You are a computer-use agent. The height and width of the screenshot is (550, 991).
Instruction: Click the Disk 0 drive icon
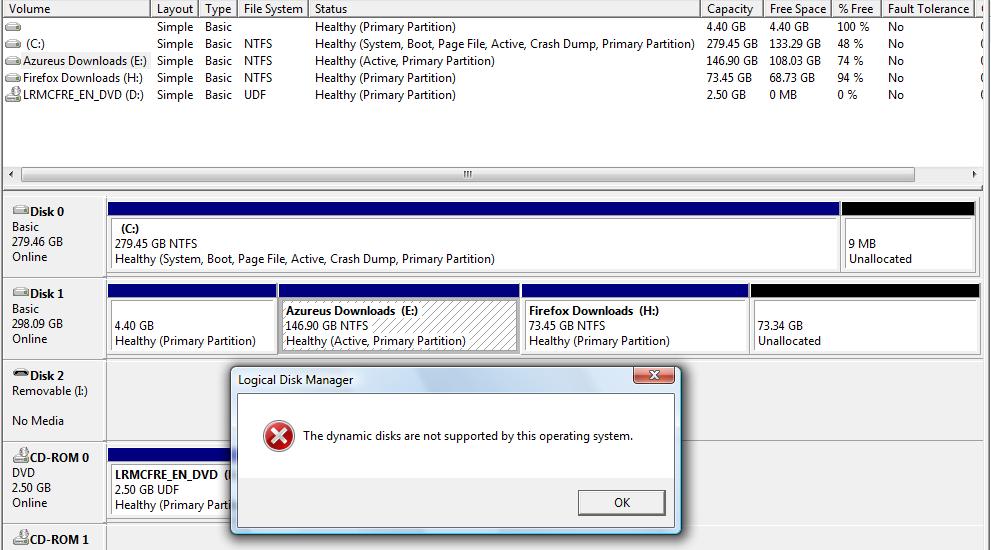click(20, 211)
